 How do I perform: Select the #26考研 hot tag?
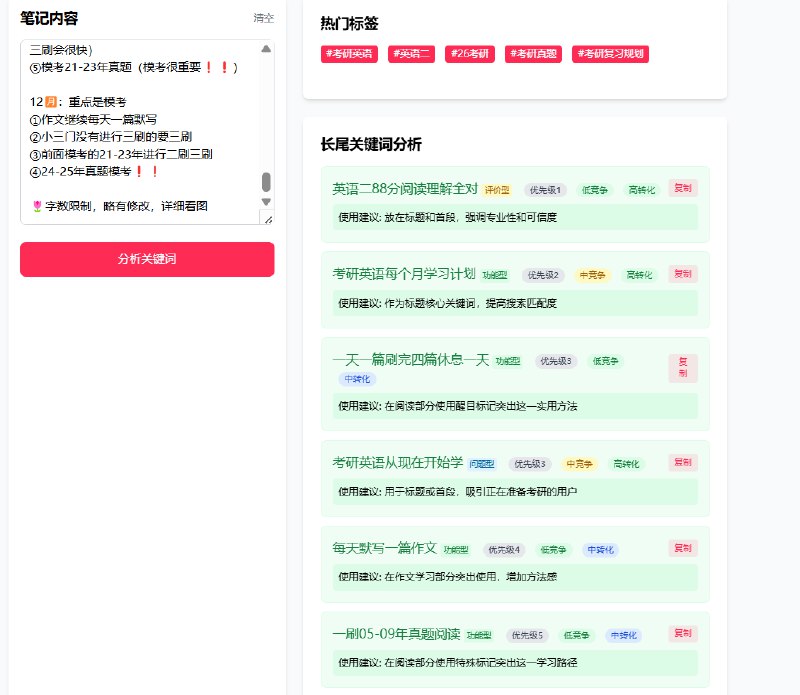pyautogui.click(x=469, y=54)
